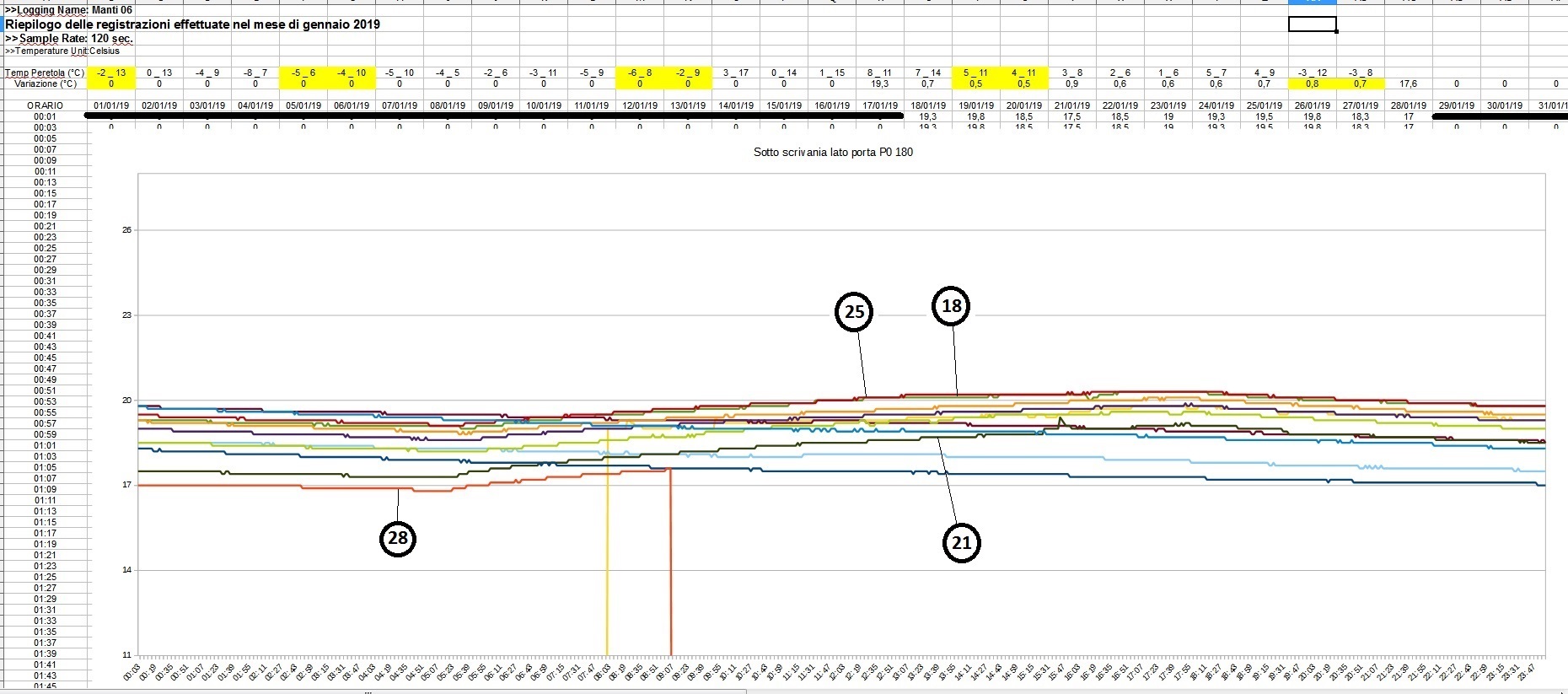
Task: Select the 'Temp Peretola (°C)' row label
Action: coord(45,73)
